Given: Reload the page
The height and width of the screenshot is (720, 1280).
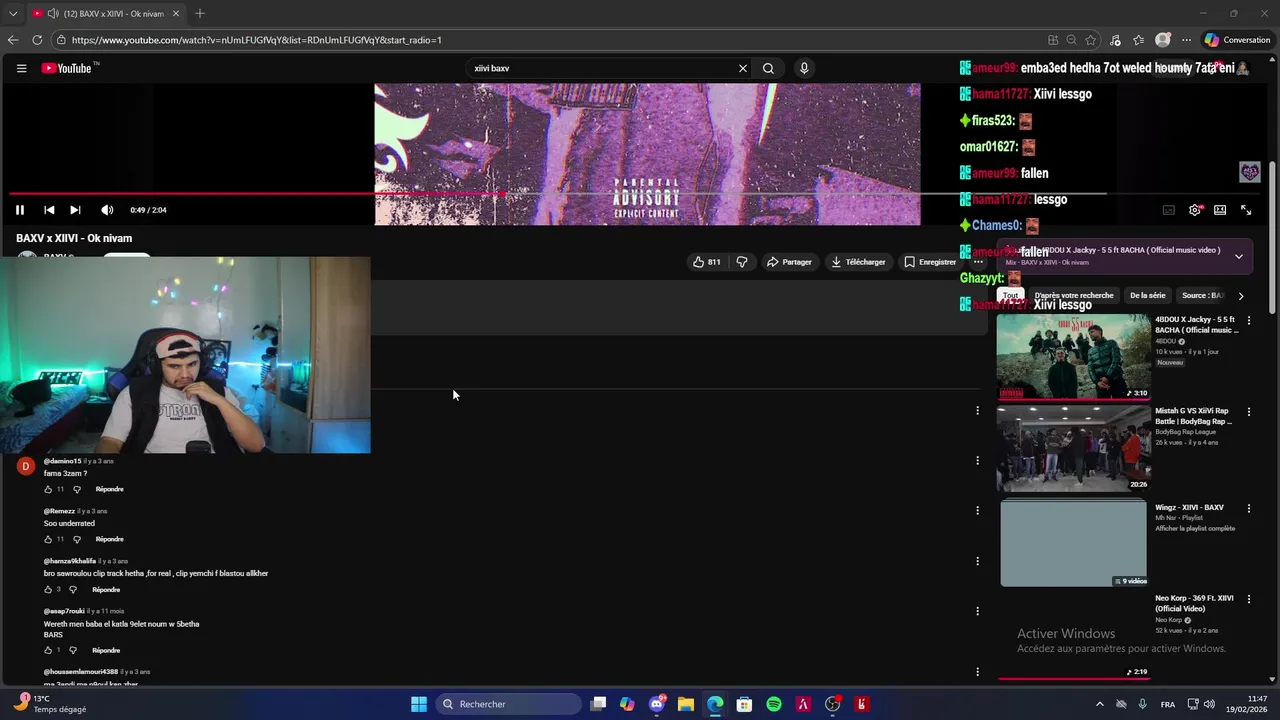Looking at the screenshot, I should [x=37, y=40].
